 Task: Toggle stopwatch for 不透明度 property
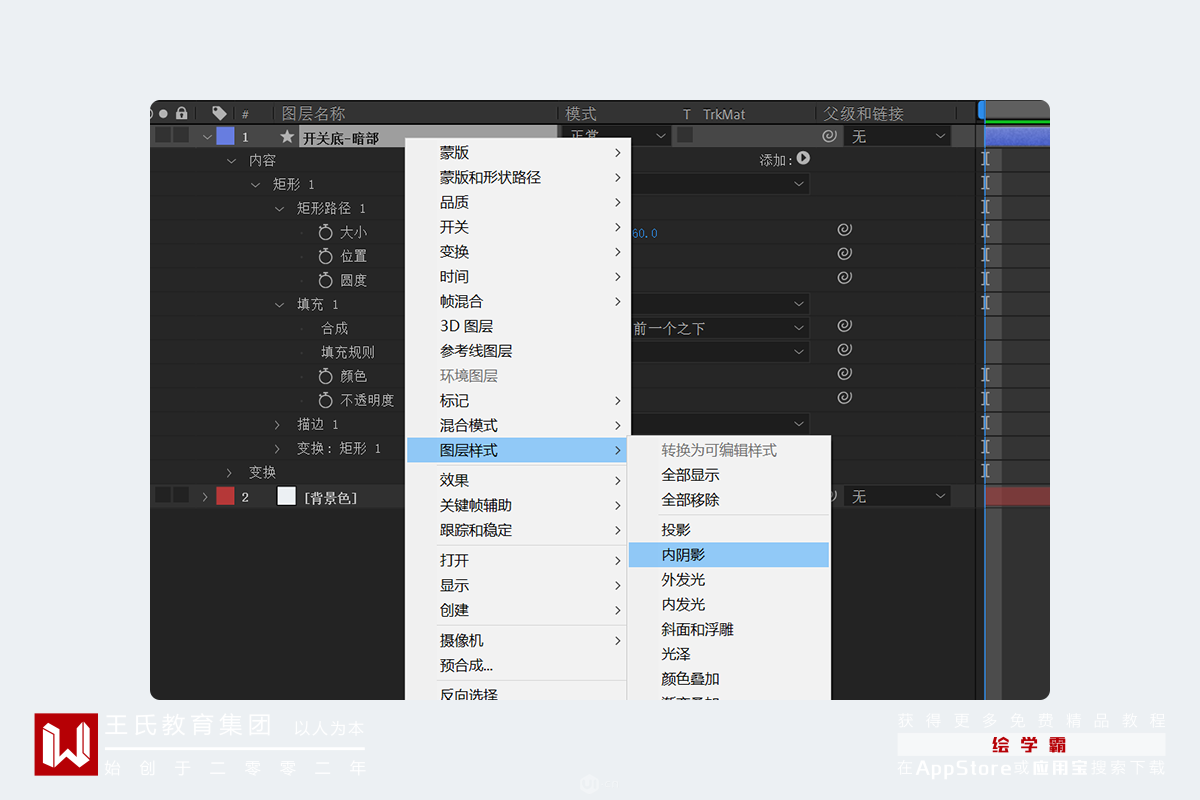click(x=325, y=400)
